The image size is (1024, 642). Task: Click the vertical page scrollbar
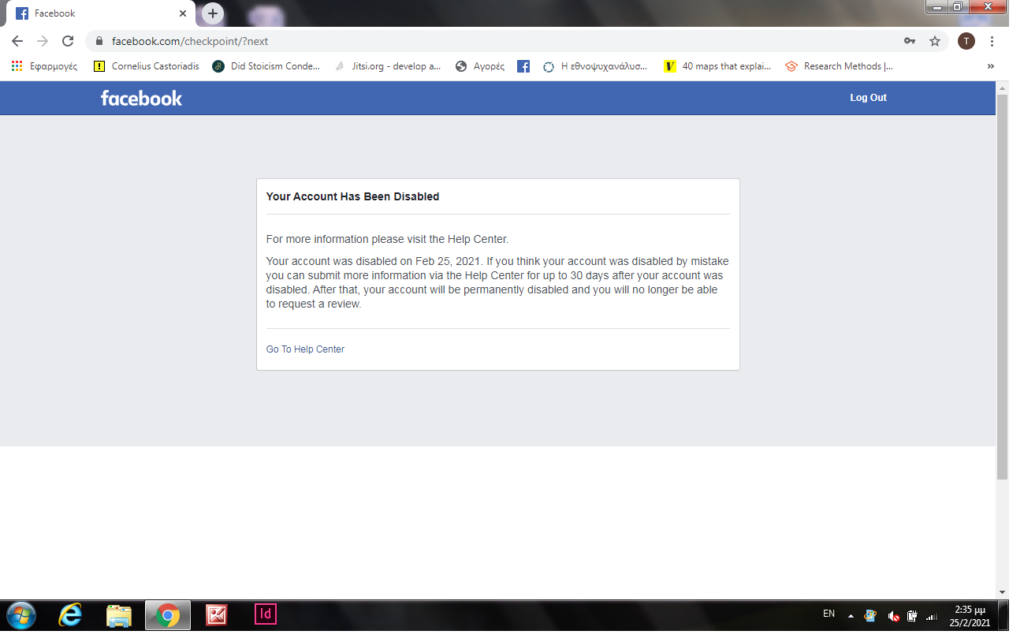1002,300
